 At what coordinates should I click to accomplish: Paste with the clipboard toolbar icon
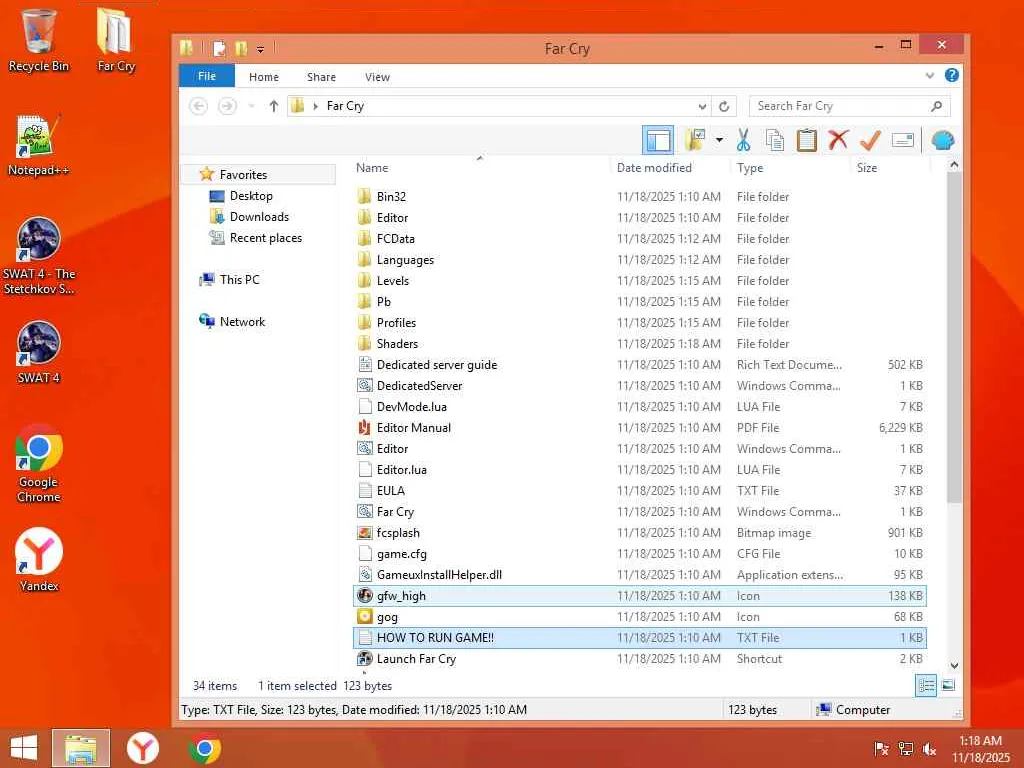click(807, 140)
